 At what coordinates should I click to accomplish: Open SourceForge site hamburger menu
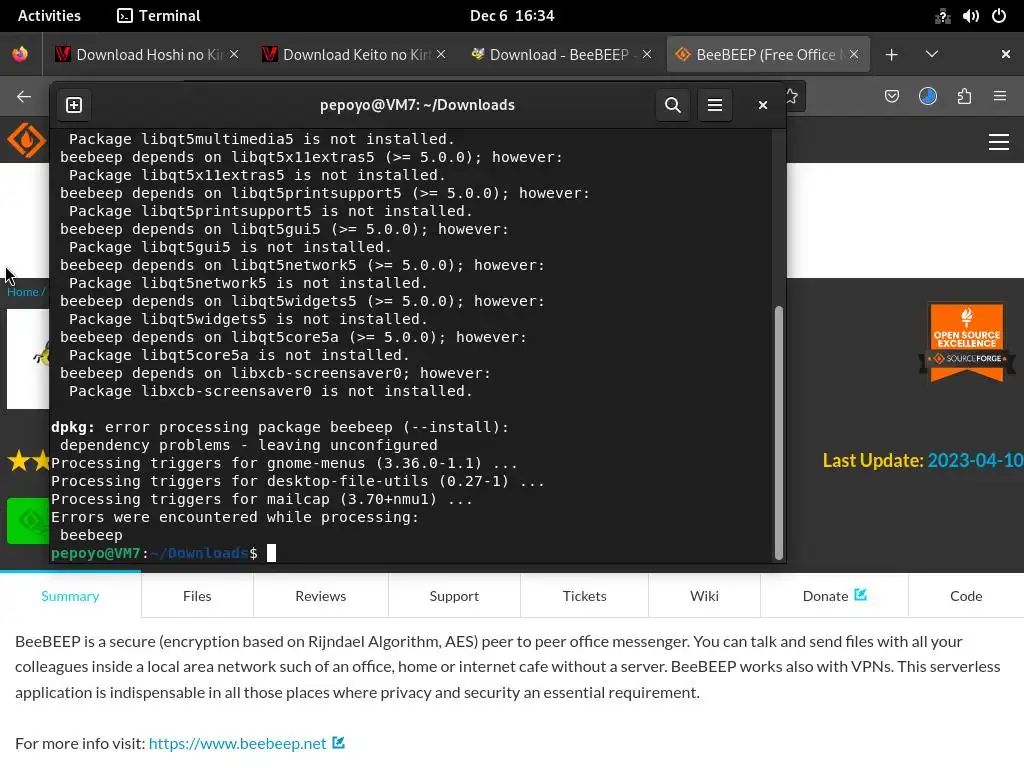click(x=999, y=142)
